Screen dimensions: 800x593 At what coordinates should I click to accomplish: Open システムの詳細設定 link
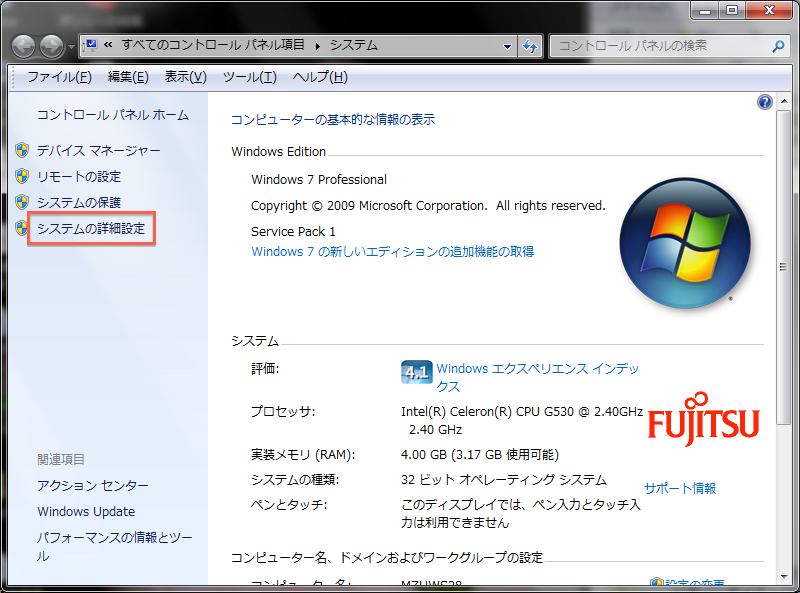91,229
